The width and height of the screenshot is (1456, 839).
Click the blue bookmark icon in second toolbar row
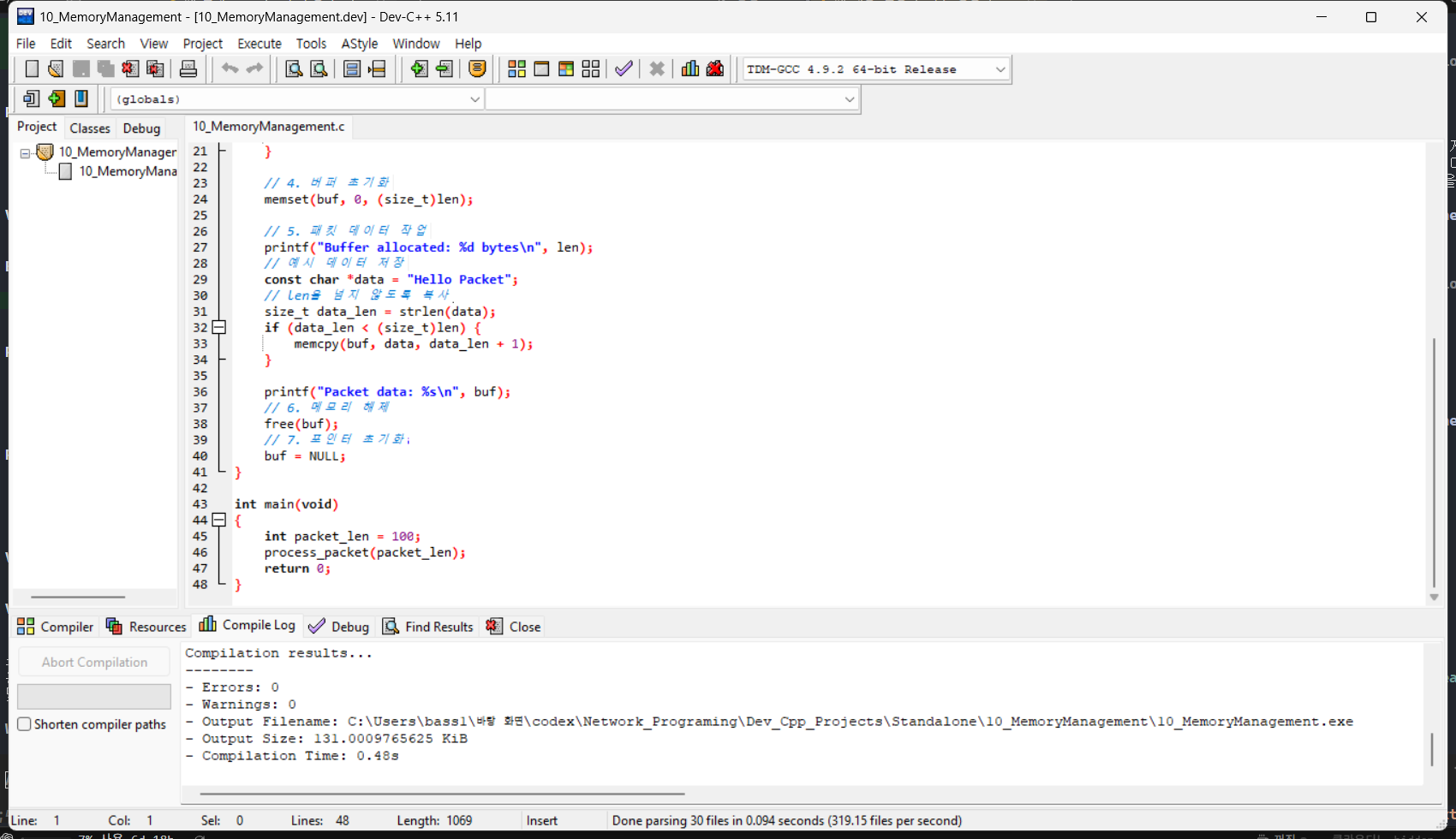[81, 99]
